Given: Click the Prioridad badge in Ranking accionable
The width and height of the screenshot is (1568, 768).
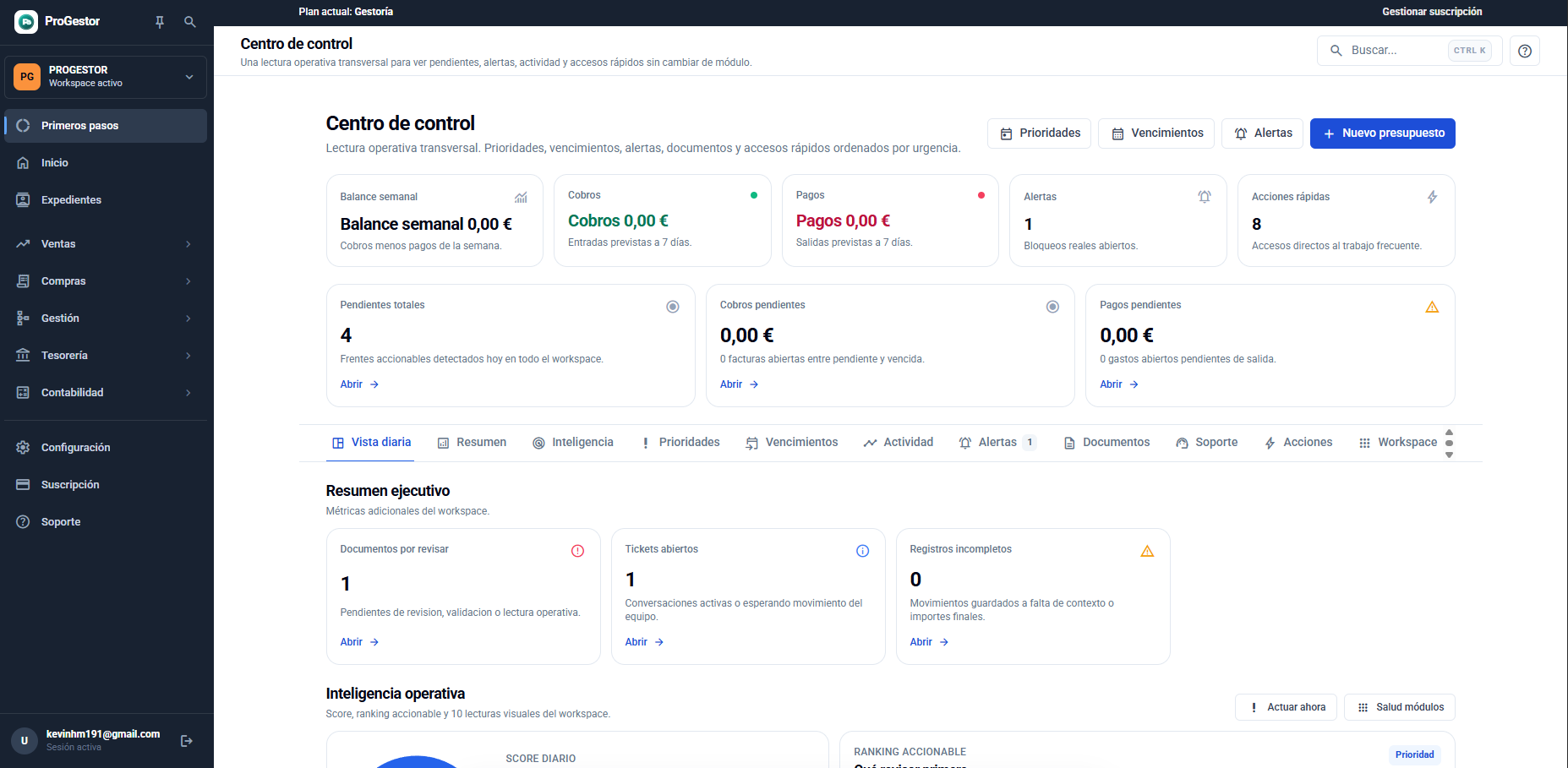Looking at the screenshot, I should (1415, 754).
